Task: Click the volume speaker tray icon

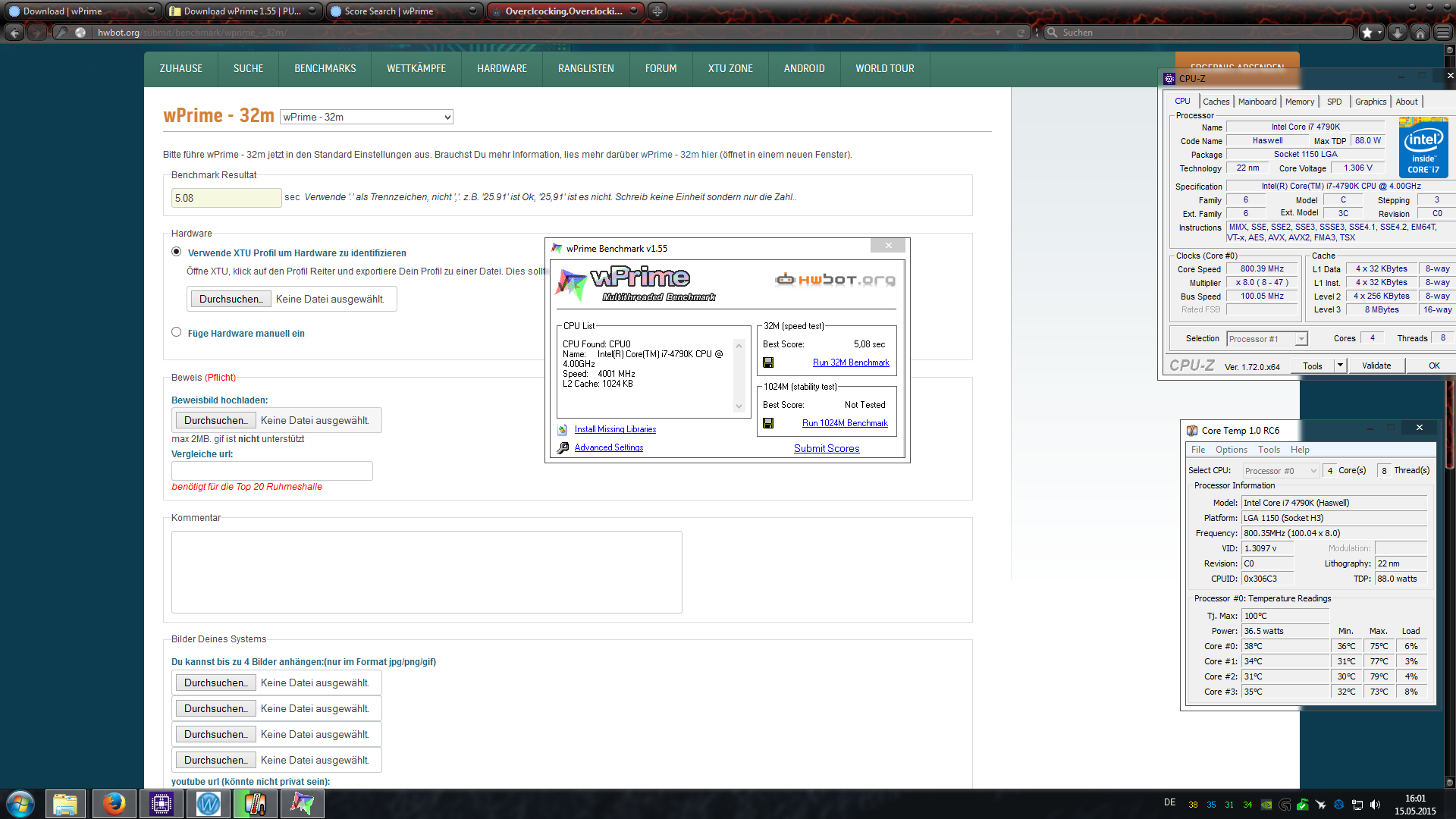Action: click(1376, 805)
